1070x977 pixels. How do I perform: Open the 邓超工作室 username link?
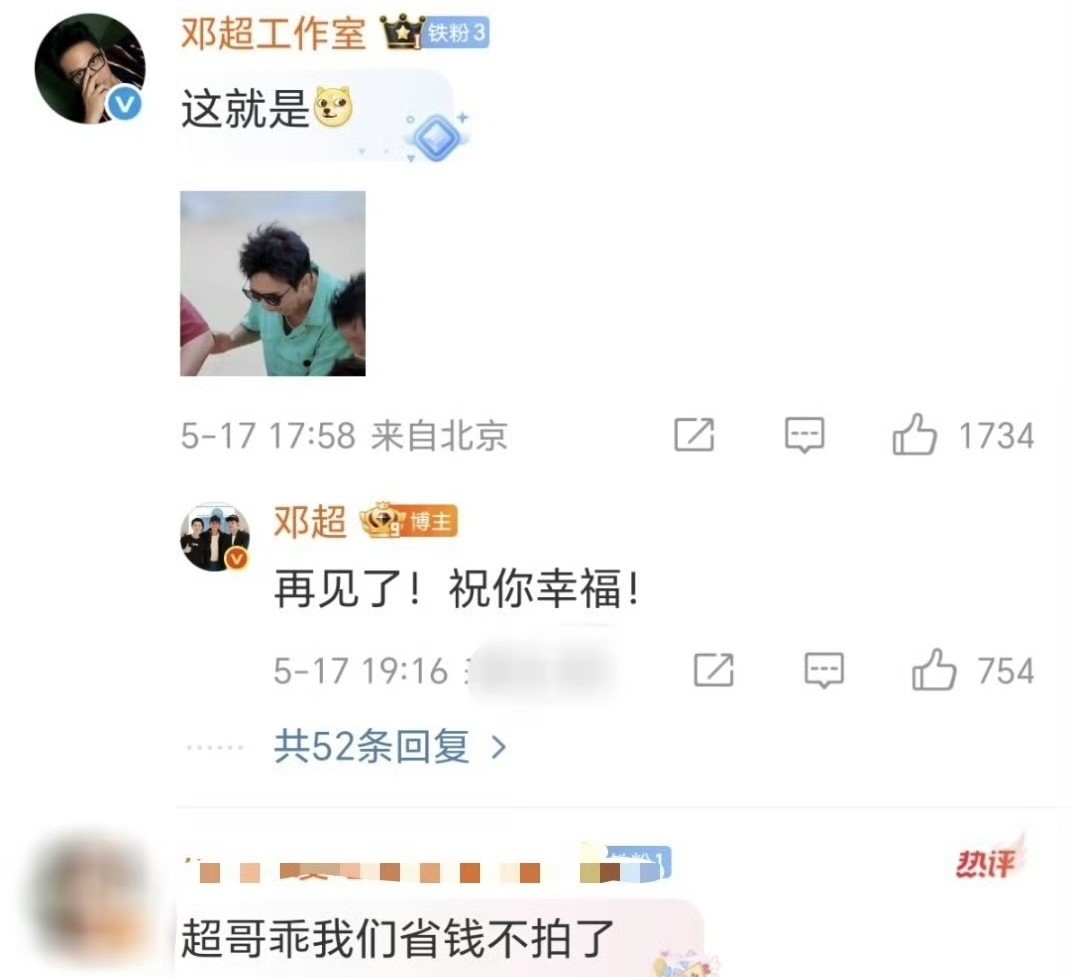click(273, 33)
